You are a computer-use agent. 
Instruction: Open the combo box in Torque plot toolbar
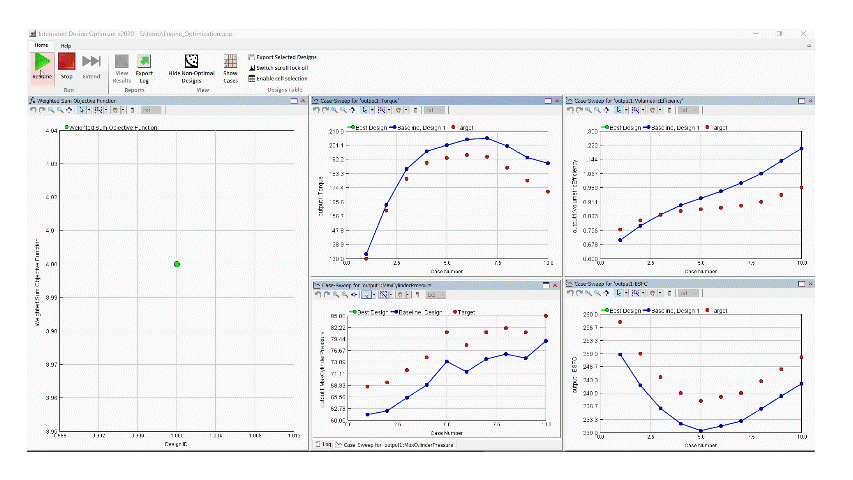(x=434, y=110)
